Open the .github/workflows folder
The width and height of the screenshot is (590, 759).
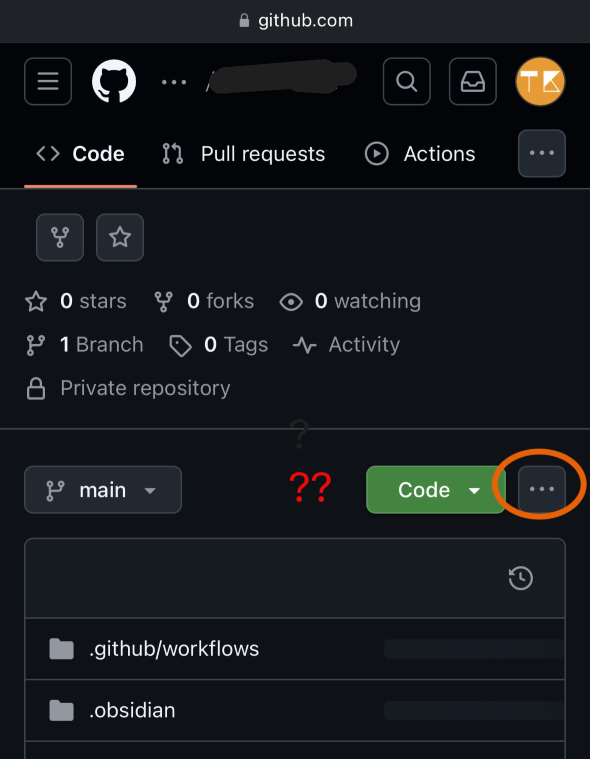(x=174, y=649)
